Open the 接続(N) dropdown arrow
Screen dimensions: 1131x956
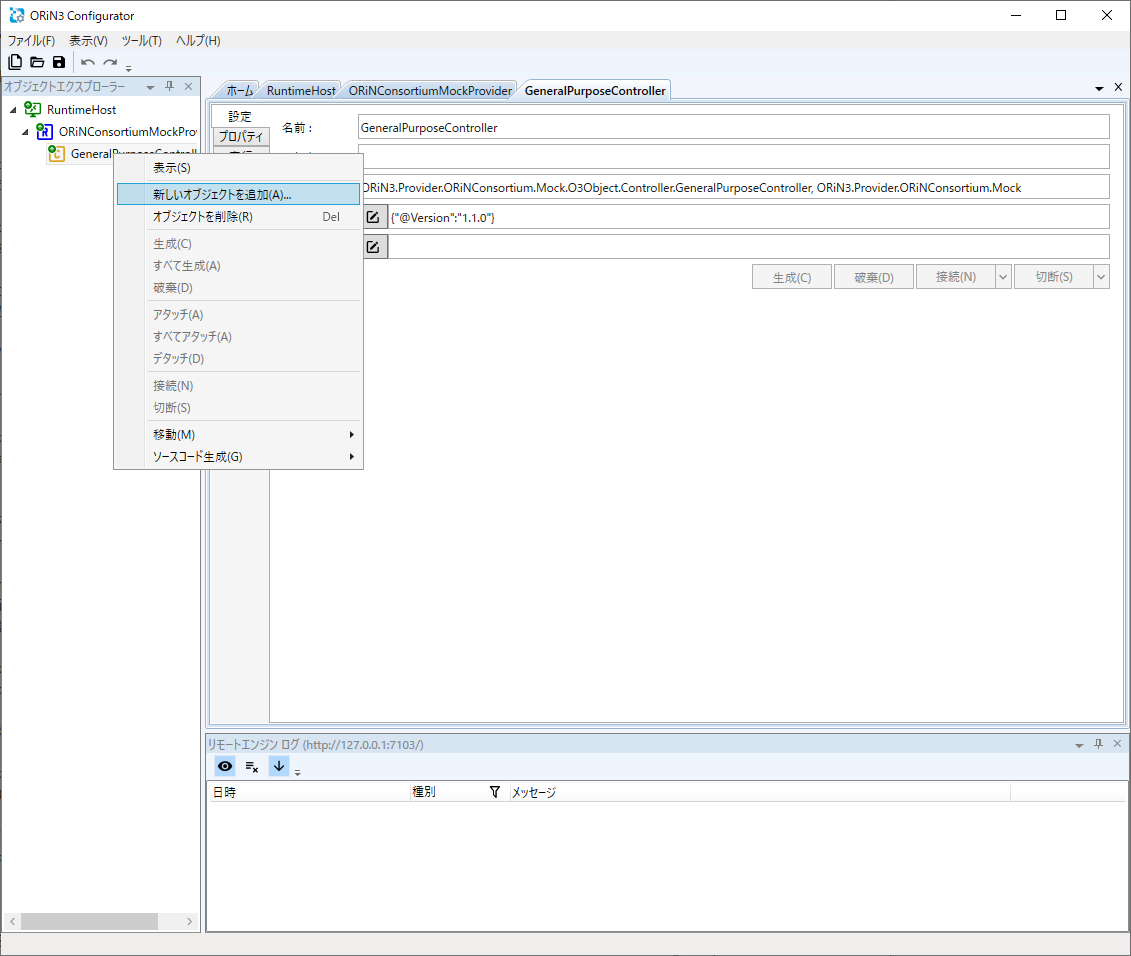pyautogui.click(x=1003, y=277)
